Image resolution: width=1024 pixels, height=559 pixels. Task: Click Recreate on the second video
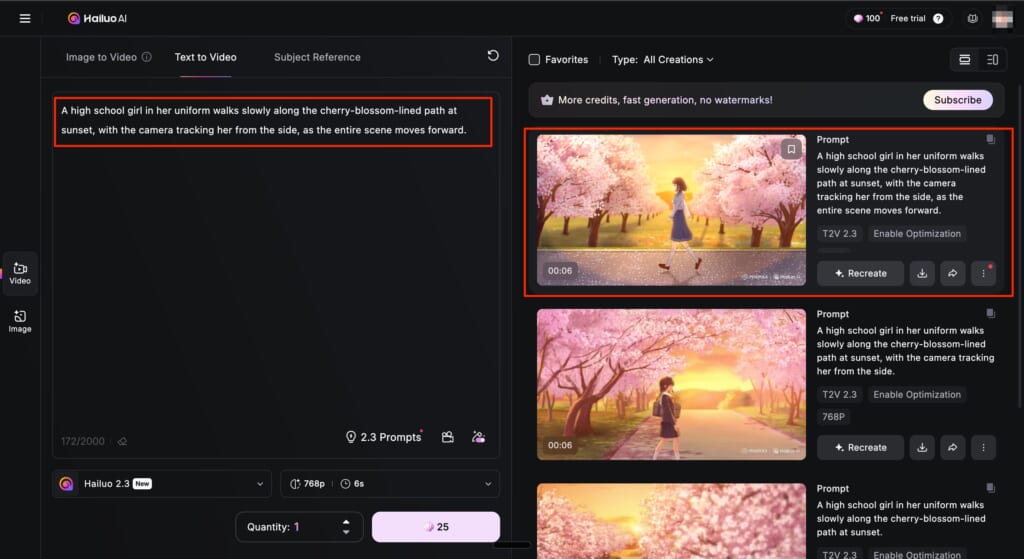pos(860,447)
